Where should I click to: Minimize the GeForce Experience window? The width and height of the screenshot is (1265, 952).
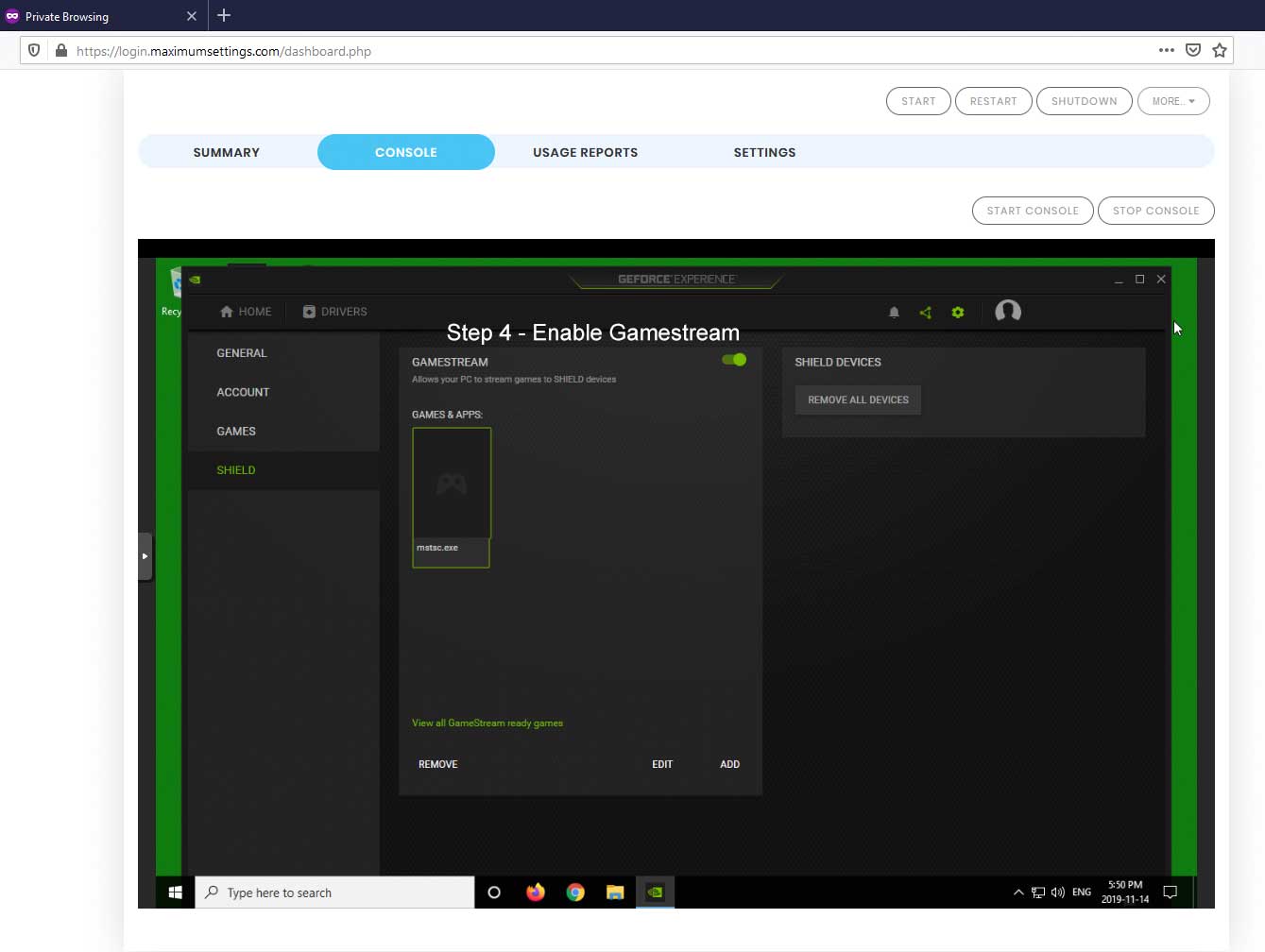coord(1119,280)
